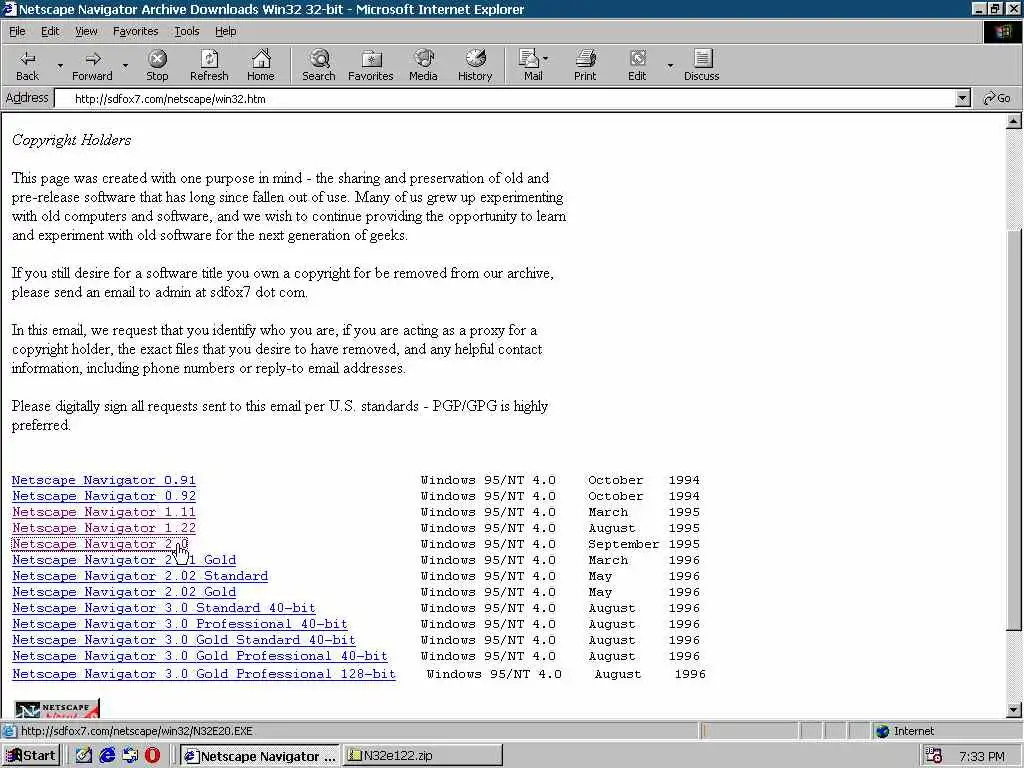Download Netscape Navigator 2.02 Standard

pyautogui.click(x=140, y=576)
